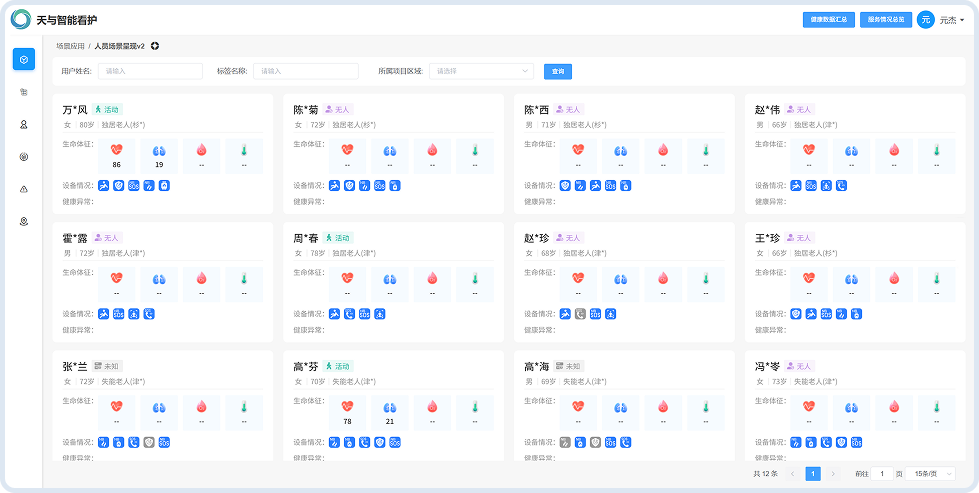Click the gray offline phone device for 赵*珍
The height and width of the screenshot is (493, 979).
click(x=580, y=314)
